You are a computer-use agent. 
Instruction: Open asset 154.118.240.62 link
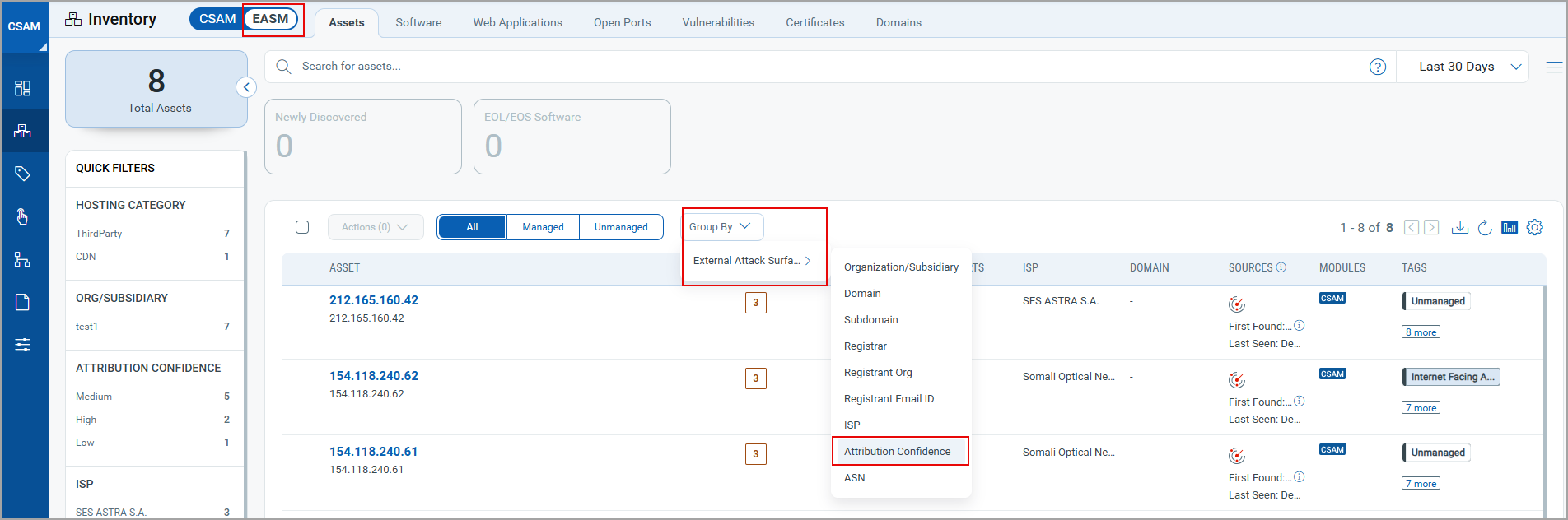pyautogui.click(x=374, y=376)
